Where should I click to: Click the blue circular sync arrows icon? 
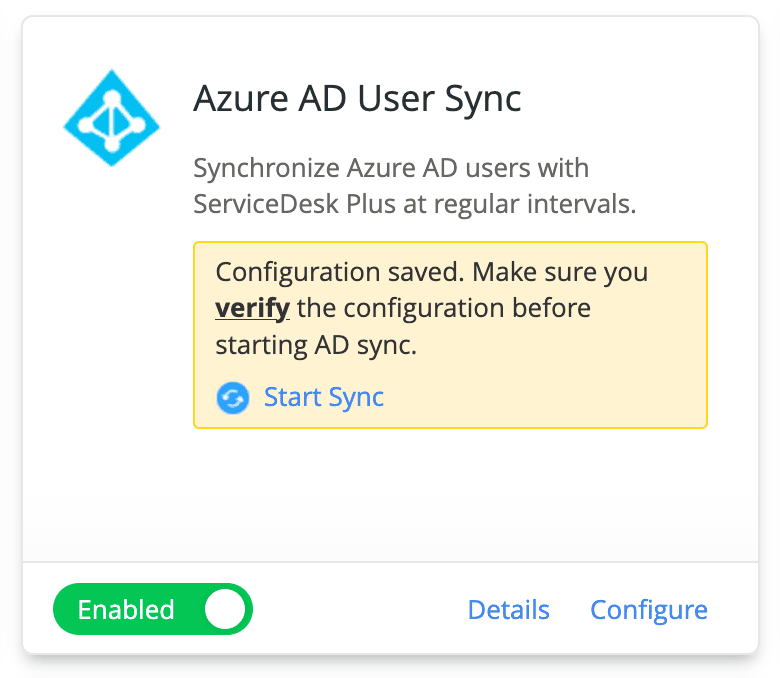click(x=233, y=398)
